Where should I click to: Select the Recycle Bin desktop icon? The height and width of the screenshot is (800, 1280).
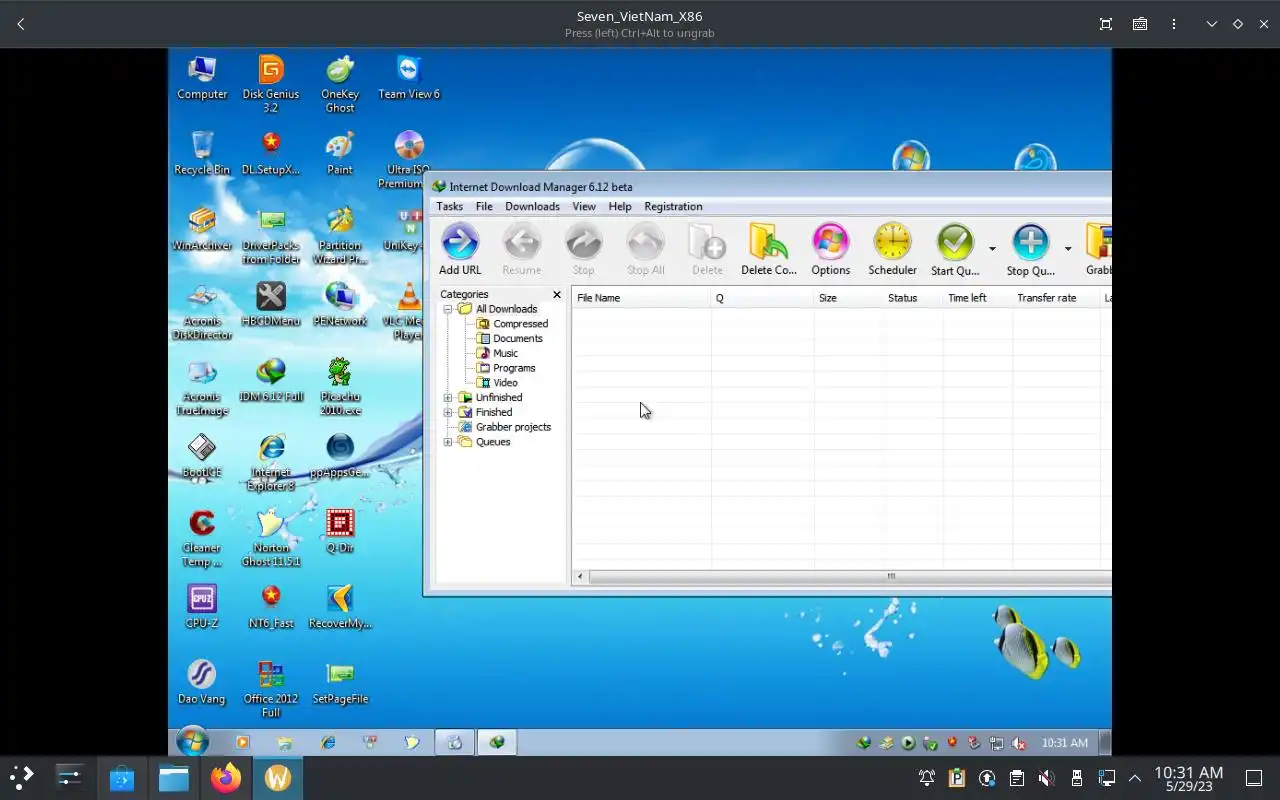click(202, 153)
